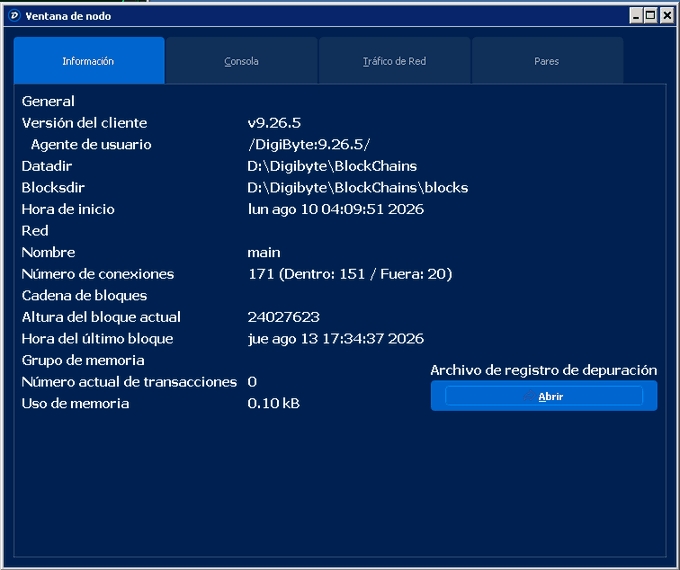Click the Red section heading

35,231
